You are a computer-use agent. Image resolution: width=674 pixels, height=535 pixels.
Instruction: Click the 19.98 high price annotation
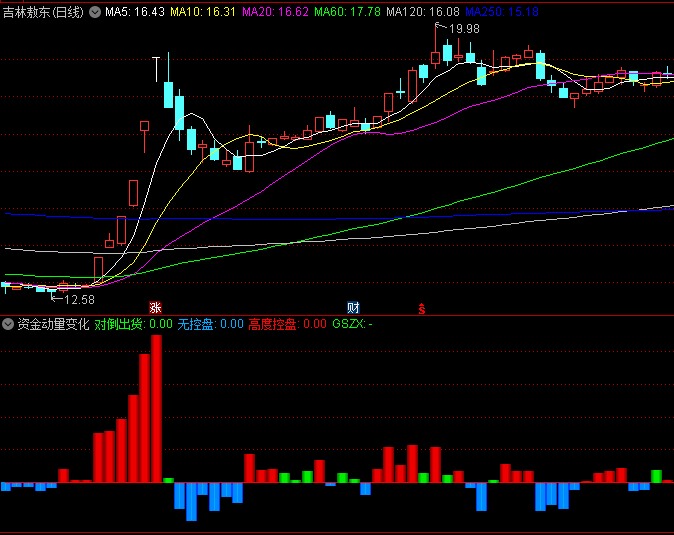464,29
